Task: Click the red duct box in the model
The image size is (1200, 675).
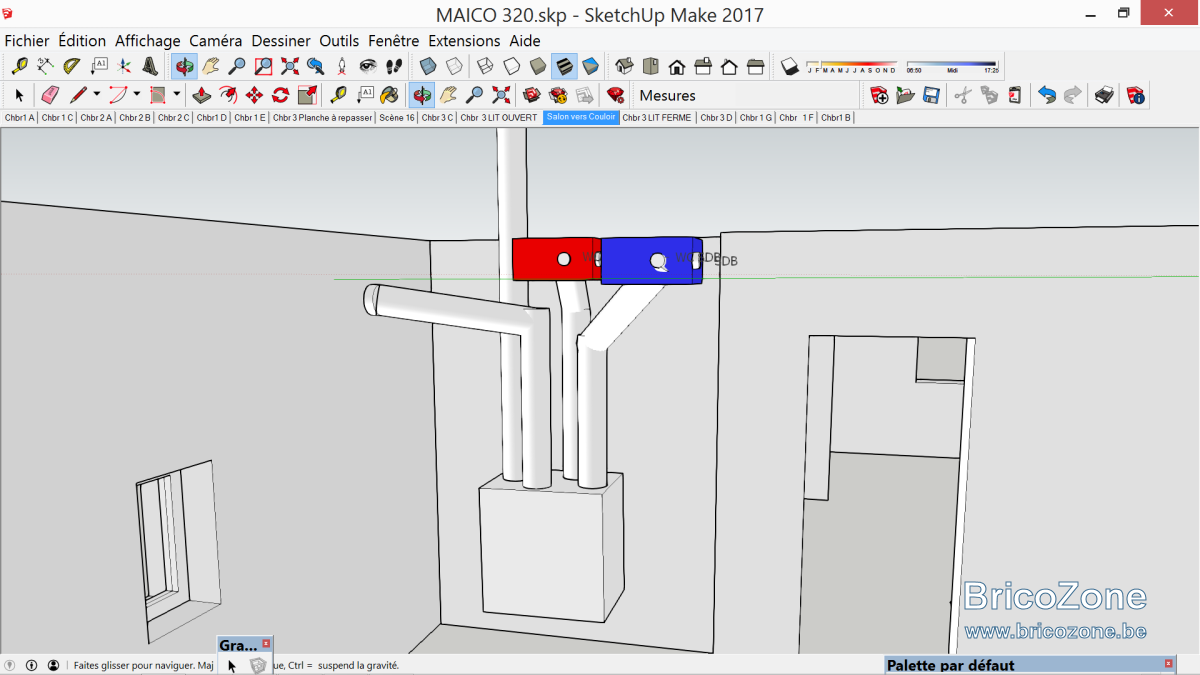Action: coord(556,259)
